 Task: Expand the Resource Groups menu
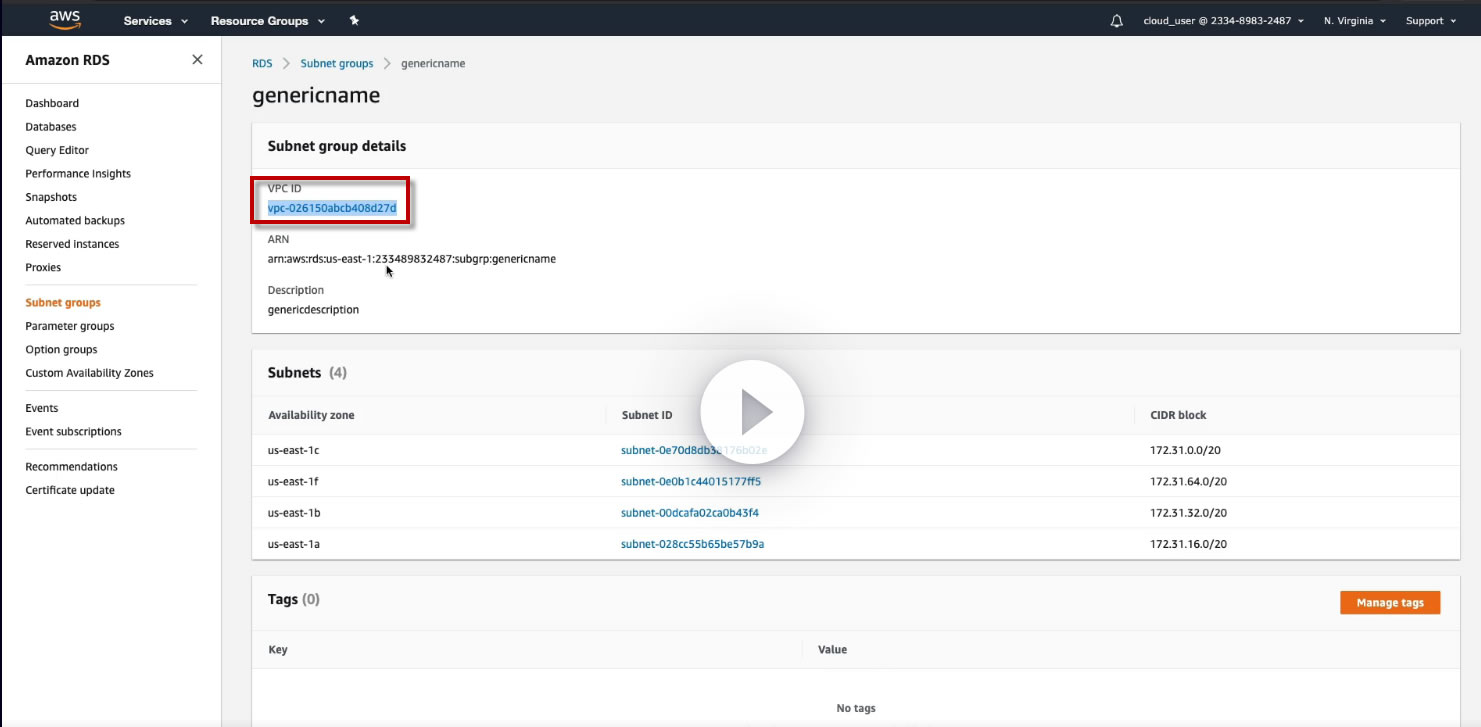tap(268, 21)
